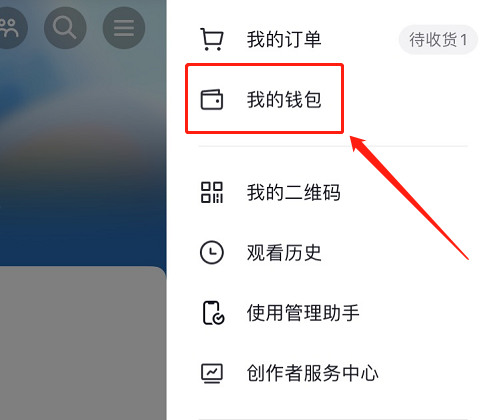Click the red highlighted wallet box
The width and height of the screenshot is (499, 420).
264,99
